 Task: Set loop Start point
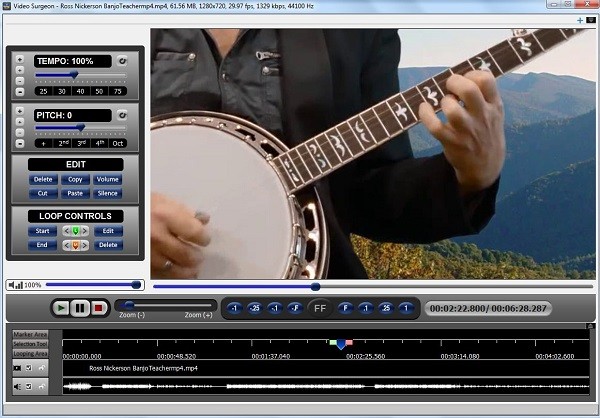[42, 231]
